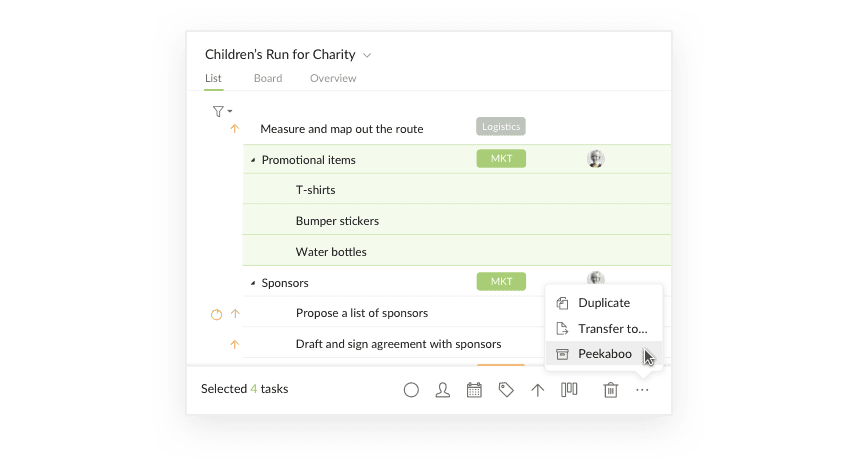This screenshot has height=469, width=858.
Task: Select Transfer to... menu option
Action: click(x=604, y=329)
